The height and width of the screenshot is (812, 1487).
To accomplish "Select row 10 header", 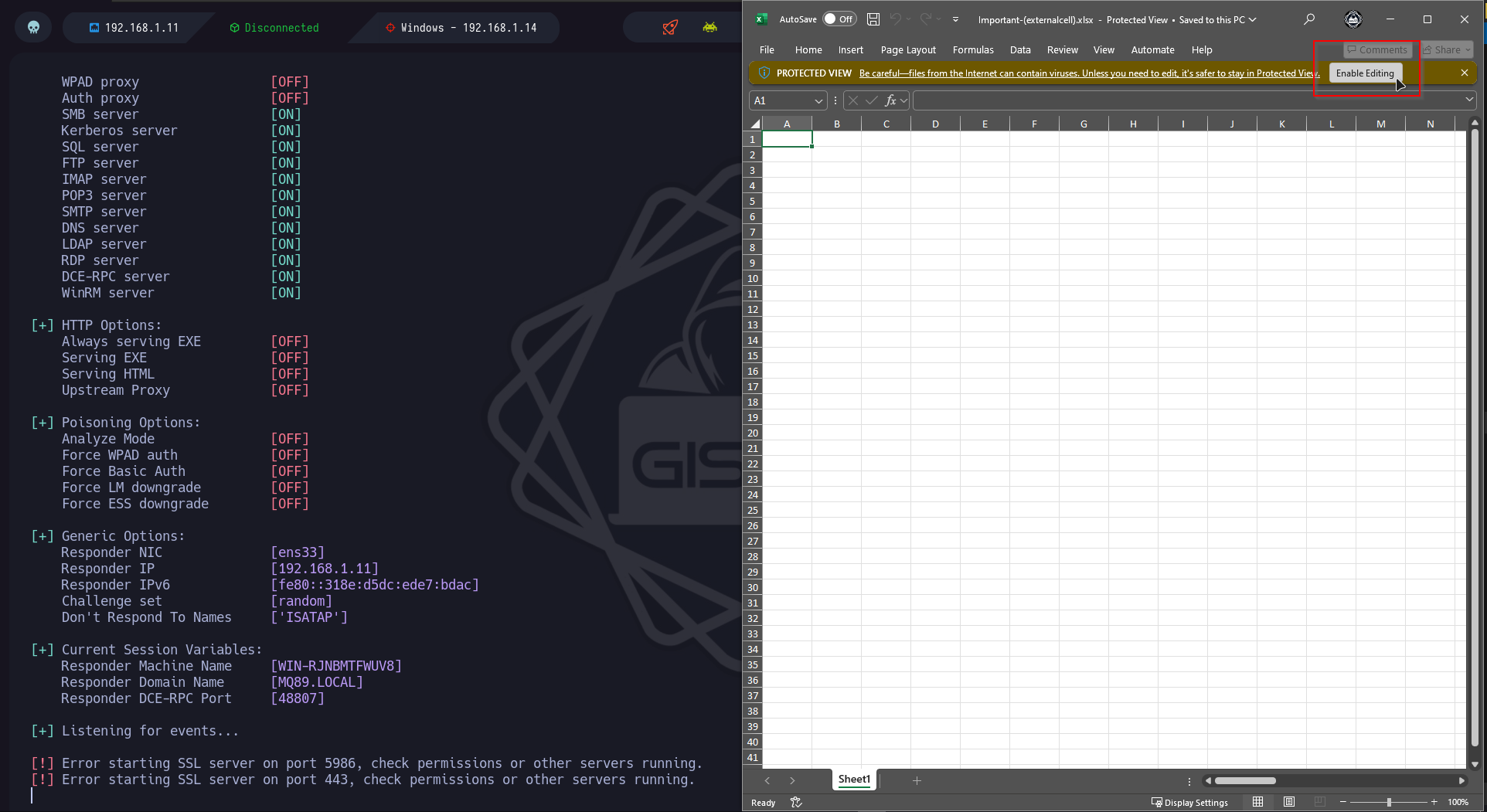I will pyautogui.click(x=752, y=278).
